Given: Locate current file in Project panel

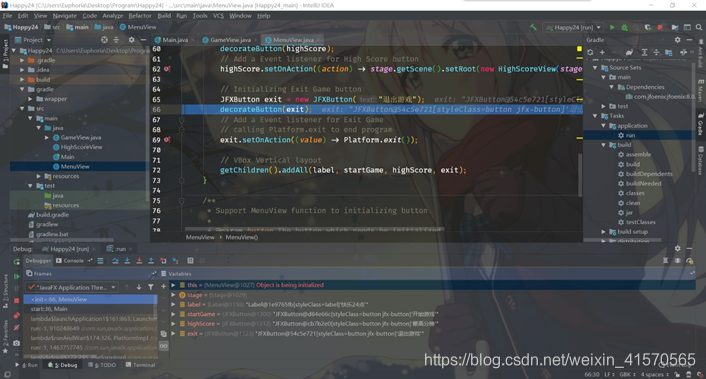Looking at the screenshot, I should [x=104, y=40].
